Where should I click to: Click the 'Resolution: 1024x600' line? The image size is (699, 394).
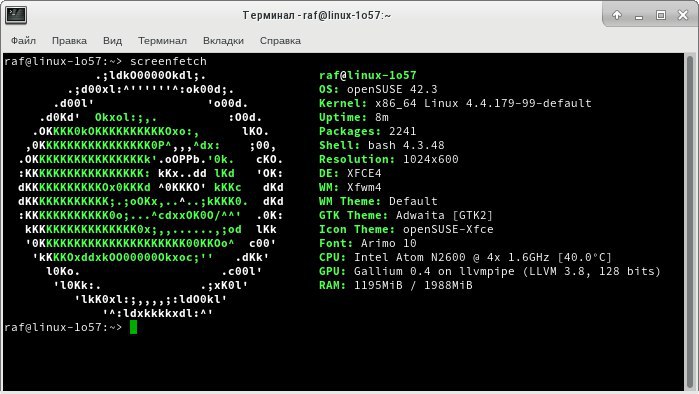(x=389, y=159)
